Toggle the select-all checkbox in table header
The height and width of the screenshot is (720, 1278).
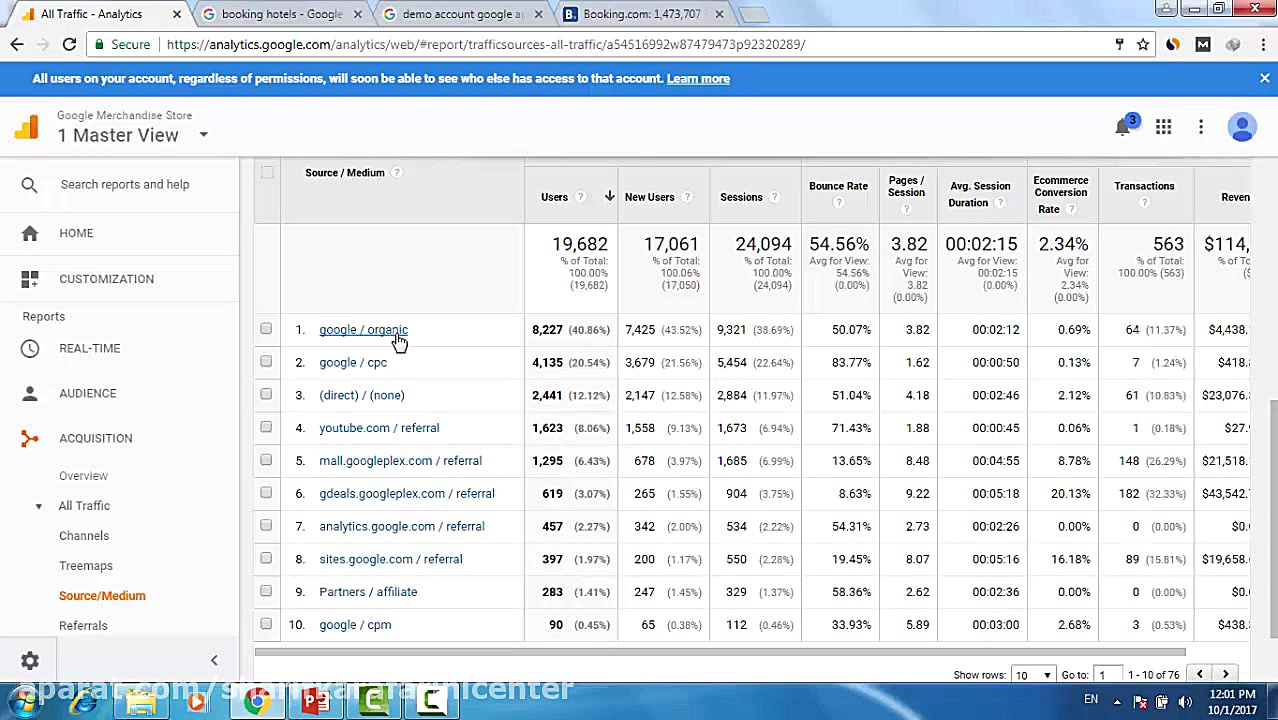[267, 173]
